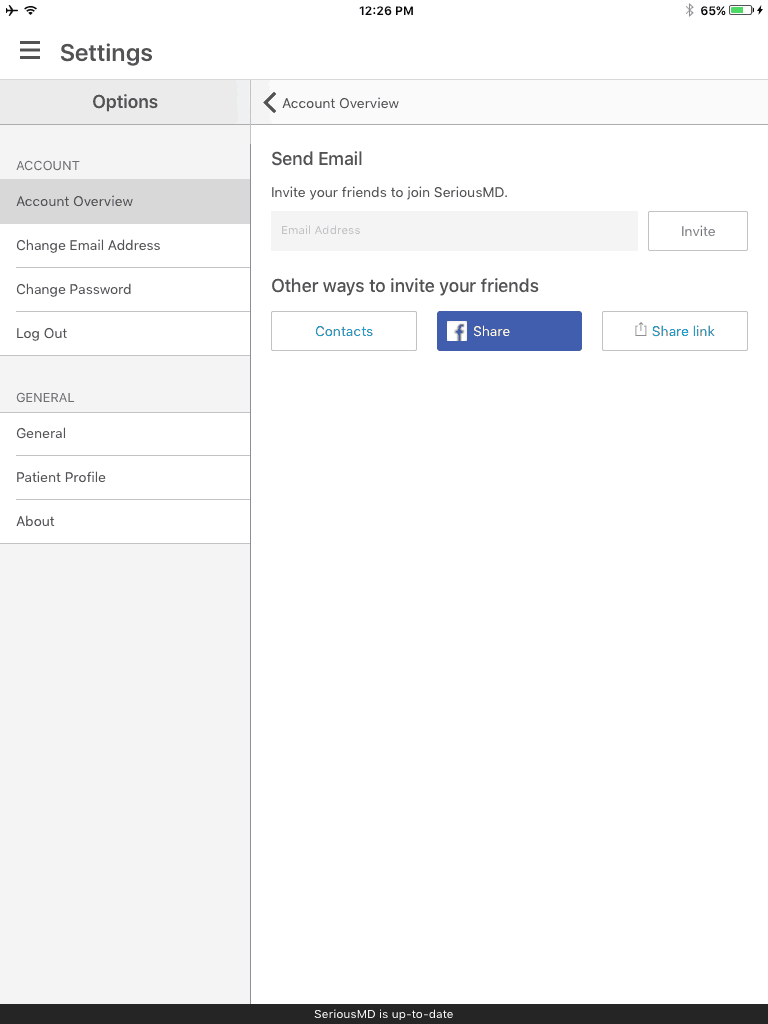This screenshot has height=1024, width=768.
Task: Go back via Account Overview header text
Action: pyautogui.click(x=340, y=103)
